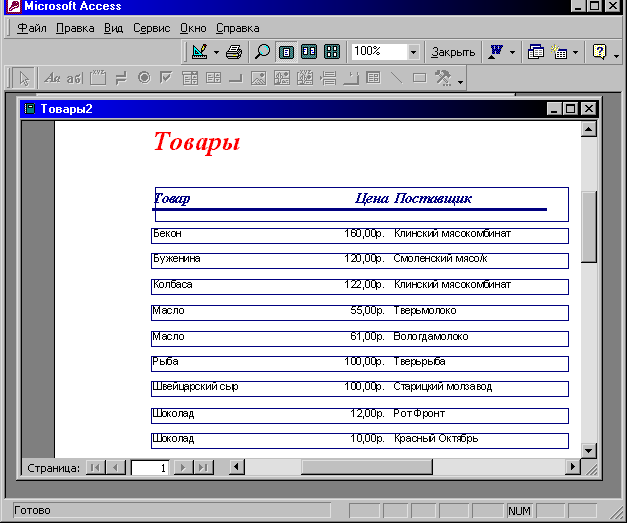Viewport: 627px width, 523px height.
Task: Select the Subform/Subreport tool
Action: pos(373,78)
